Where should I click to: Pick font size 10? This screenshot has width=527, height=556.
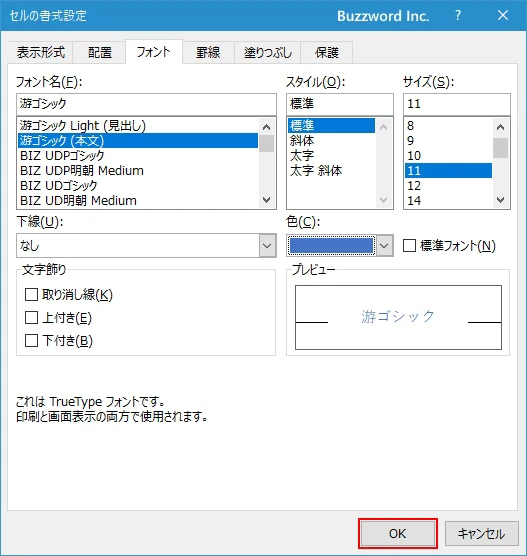[x=448, y=155]
